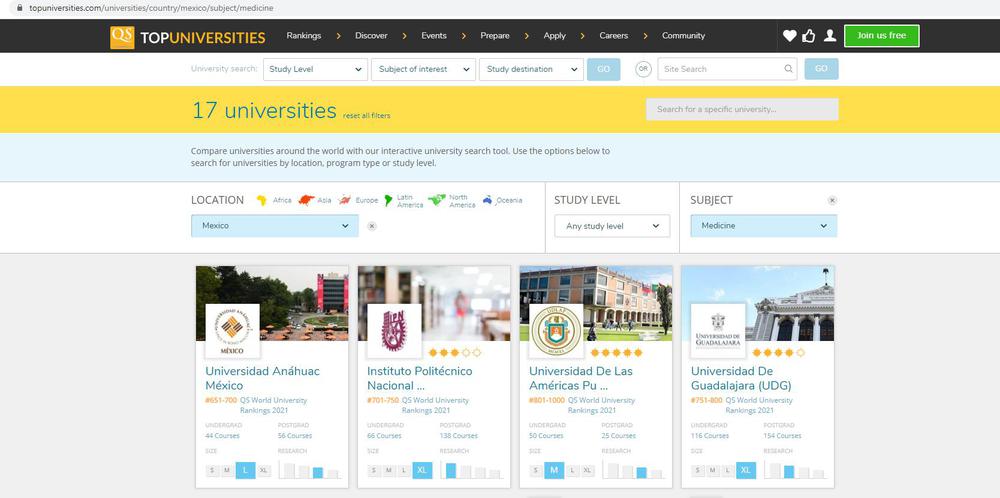
Task: Open the user profile icon
Action: [x=830, y=36]
